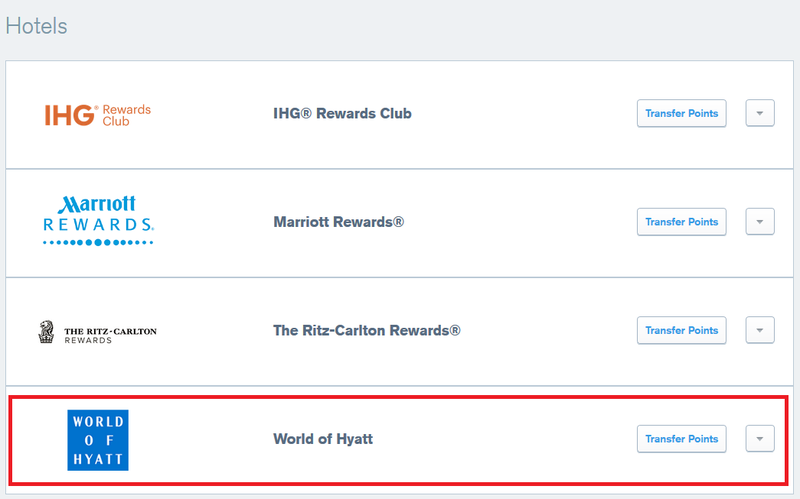Click the dotted line beneath Marriott REWARDS logo
Screen dimensions: 800x499
coord(98,242)
